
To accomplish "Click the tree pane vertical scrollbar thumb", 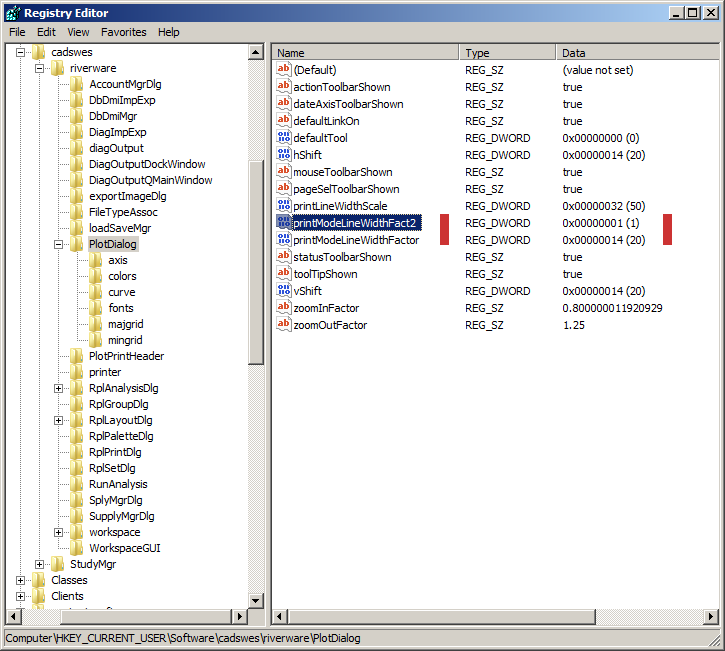I will (256, 263).
